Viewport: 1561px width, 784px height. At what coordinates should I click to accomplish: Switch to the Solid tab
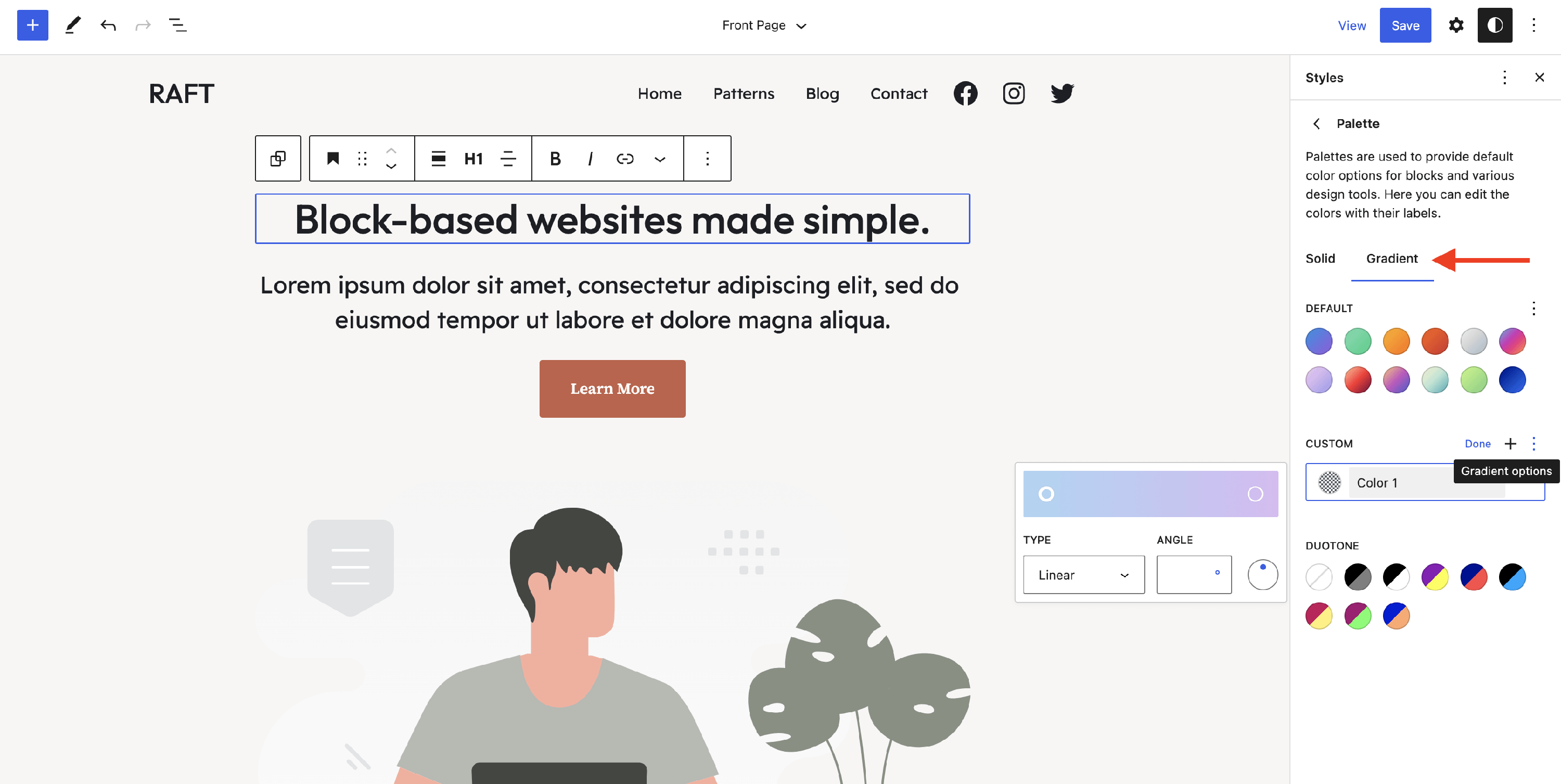(1320, 259)
